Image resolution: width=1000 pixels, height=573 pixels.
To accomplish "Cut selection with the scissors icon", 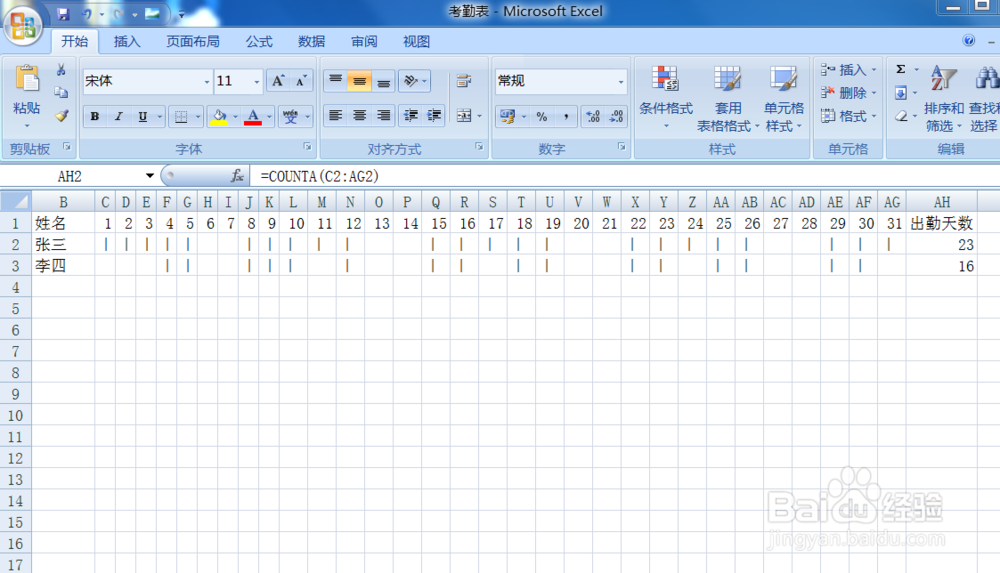I will click(x=61, y=70).
